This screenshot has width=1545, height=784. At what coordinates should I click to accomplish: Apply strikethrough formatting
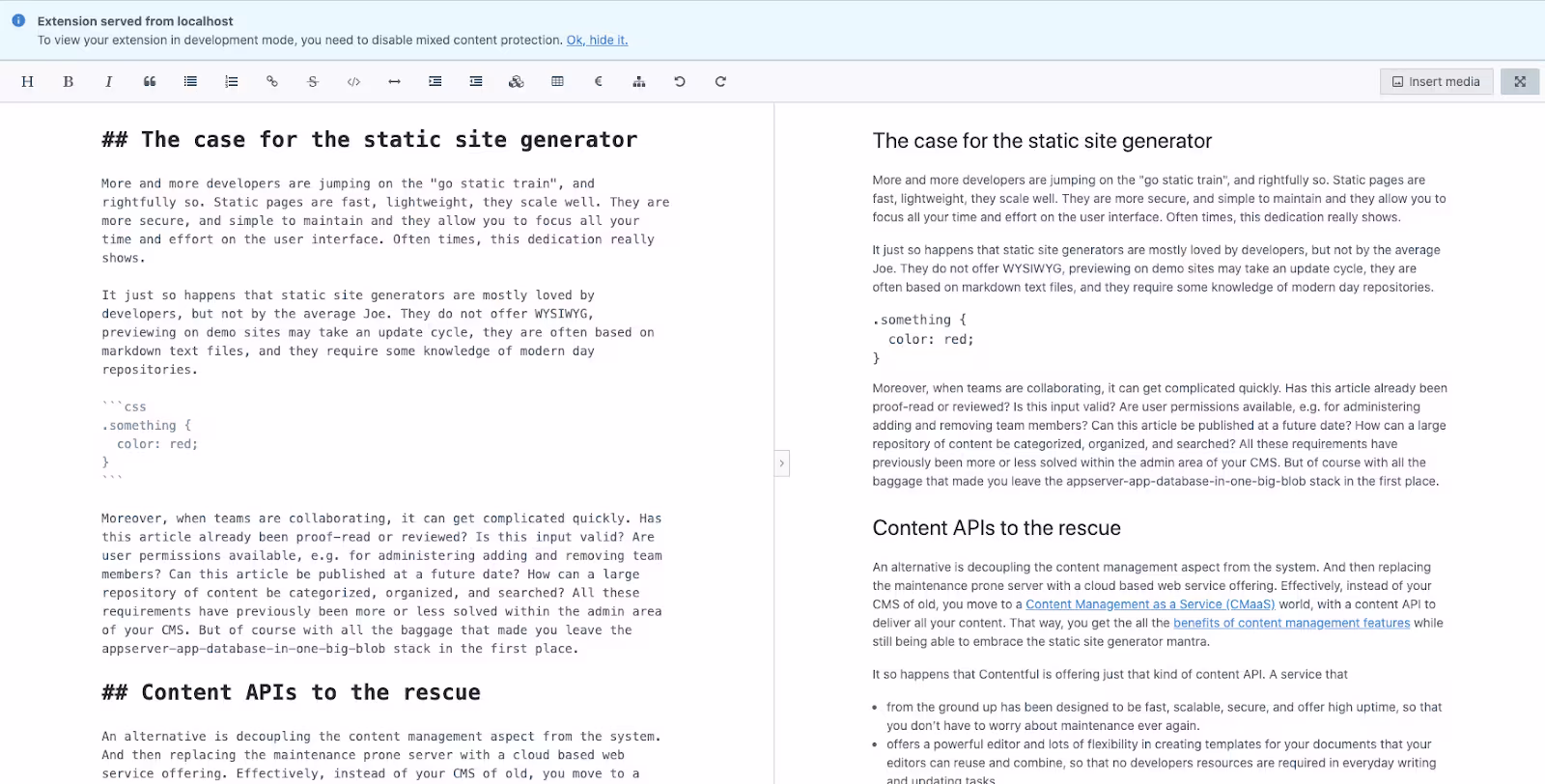coord(313,82)
